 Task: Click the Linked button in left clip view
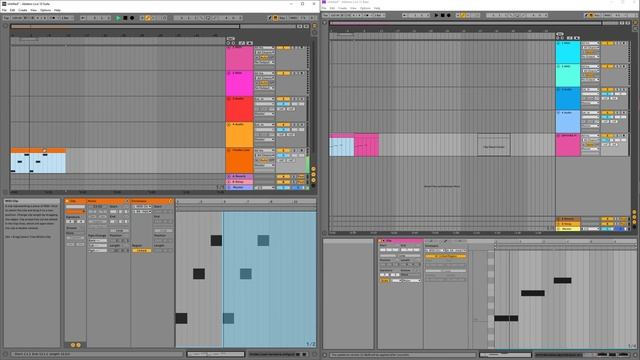(142, 251)
